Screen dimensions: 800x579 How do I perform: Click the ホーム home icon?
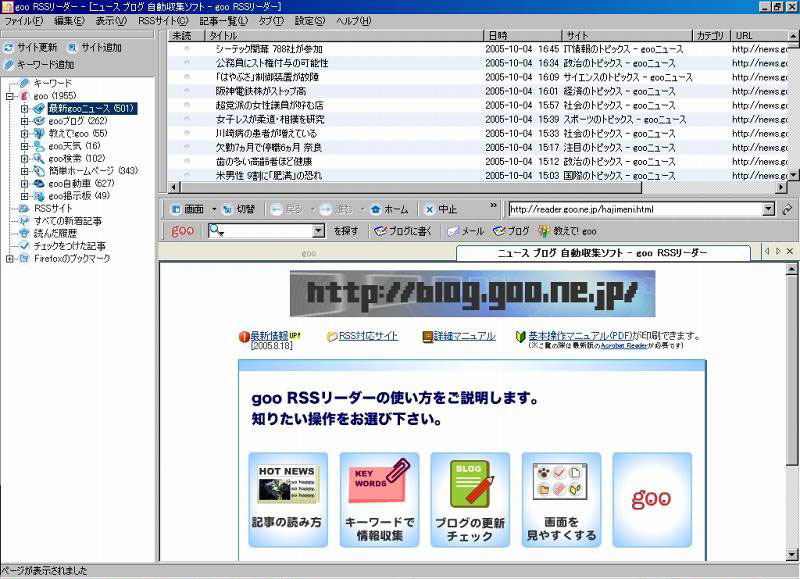point(376,209)
